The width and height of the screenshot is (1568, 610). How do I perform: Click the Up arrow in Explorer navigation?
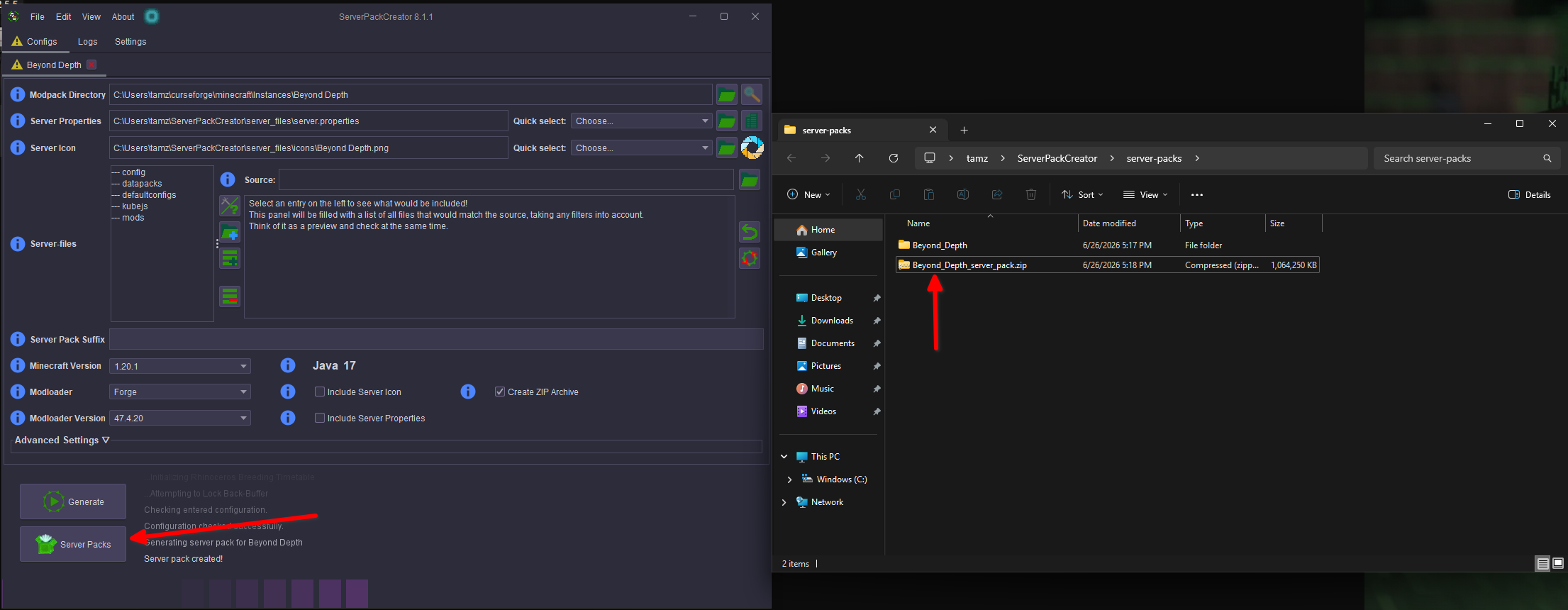click(x=860, y=158)
